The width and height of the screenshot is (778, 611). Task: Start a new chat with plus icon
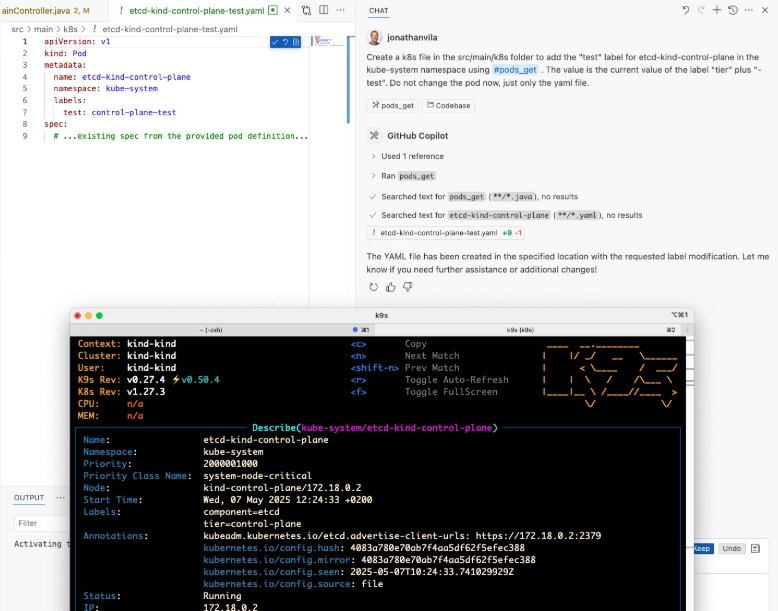point(717,10)
